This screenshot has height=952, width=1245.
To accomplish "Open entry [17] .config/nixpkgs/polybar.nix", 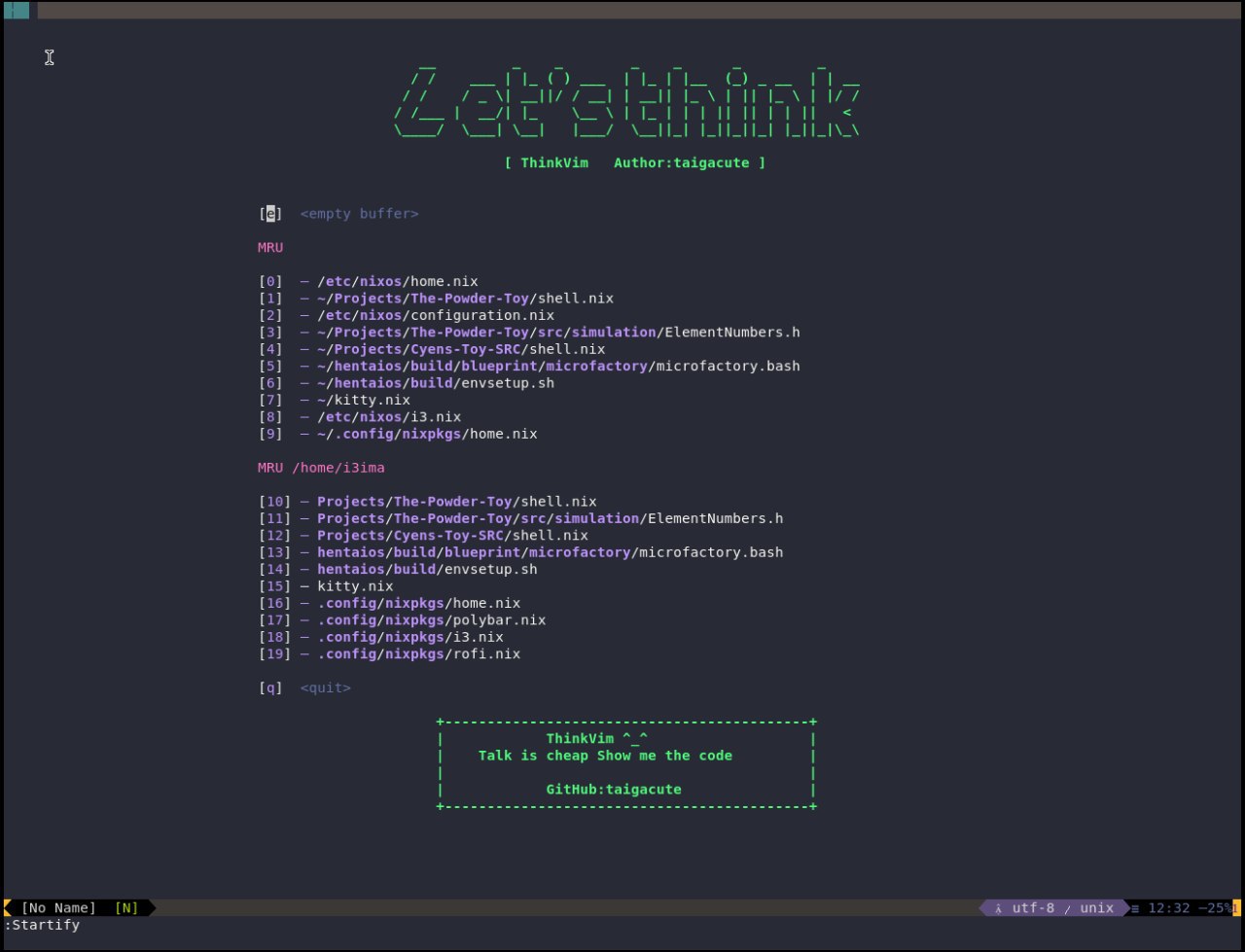I will tap(402, 620).
